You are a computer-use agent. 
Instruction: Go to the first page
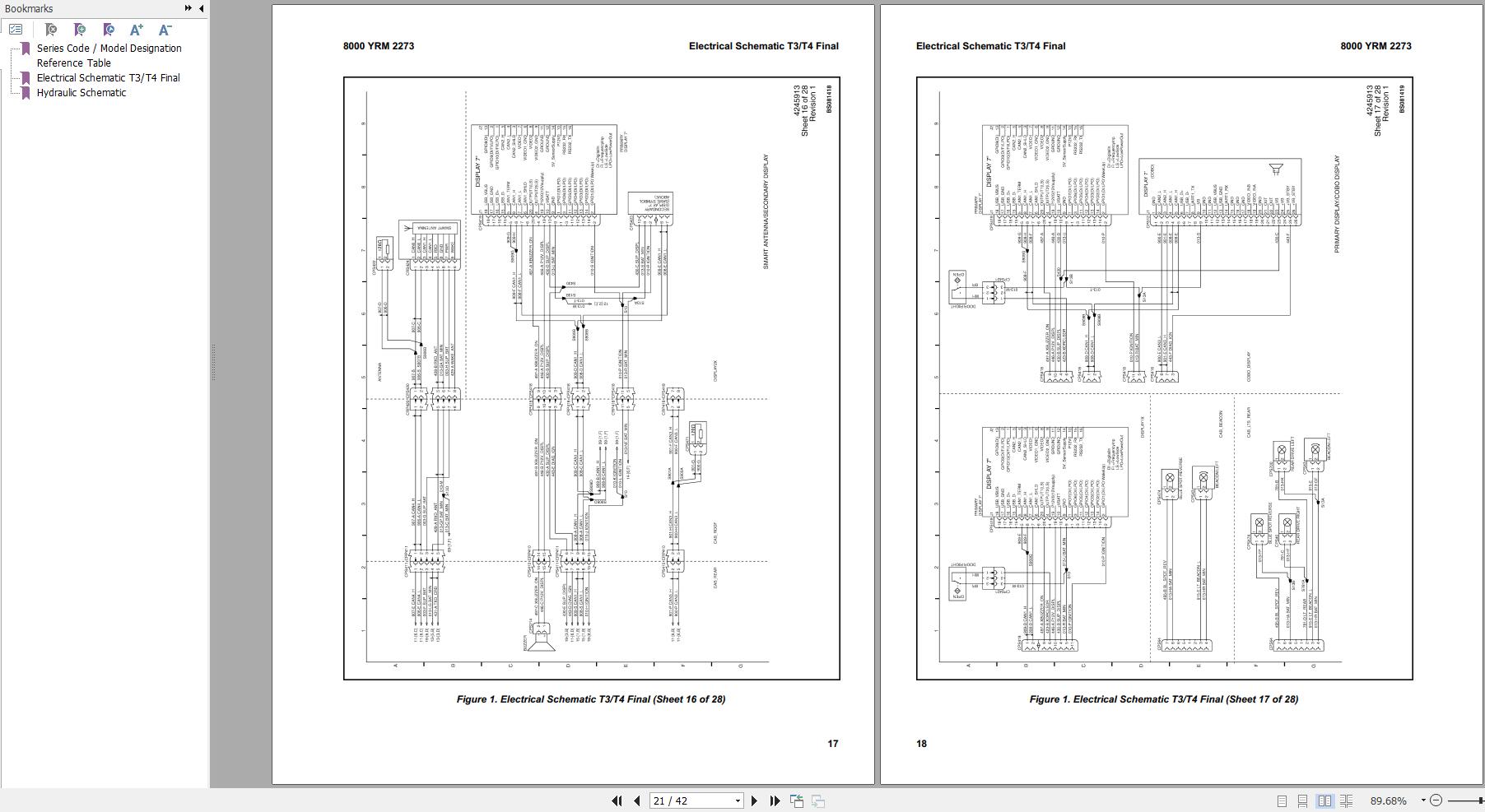pos(617,800)
